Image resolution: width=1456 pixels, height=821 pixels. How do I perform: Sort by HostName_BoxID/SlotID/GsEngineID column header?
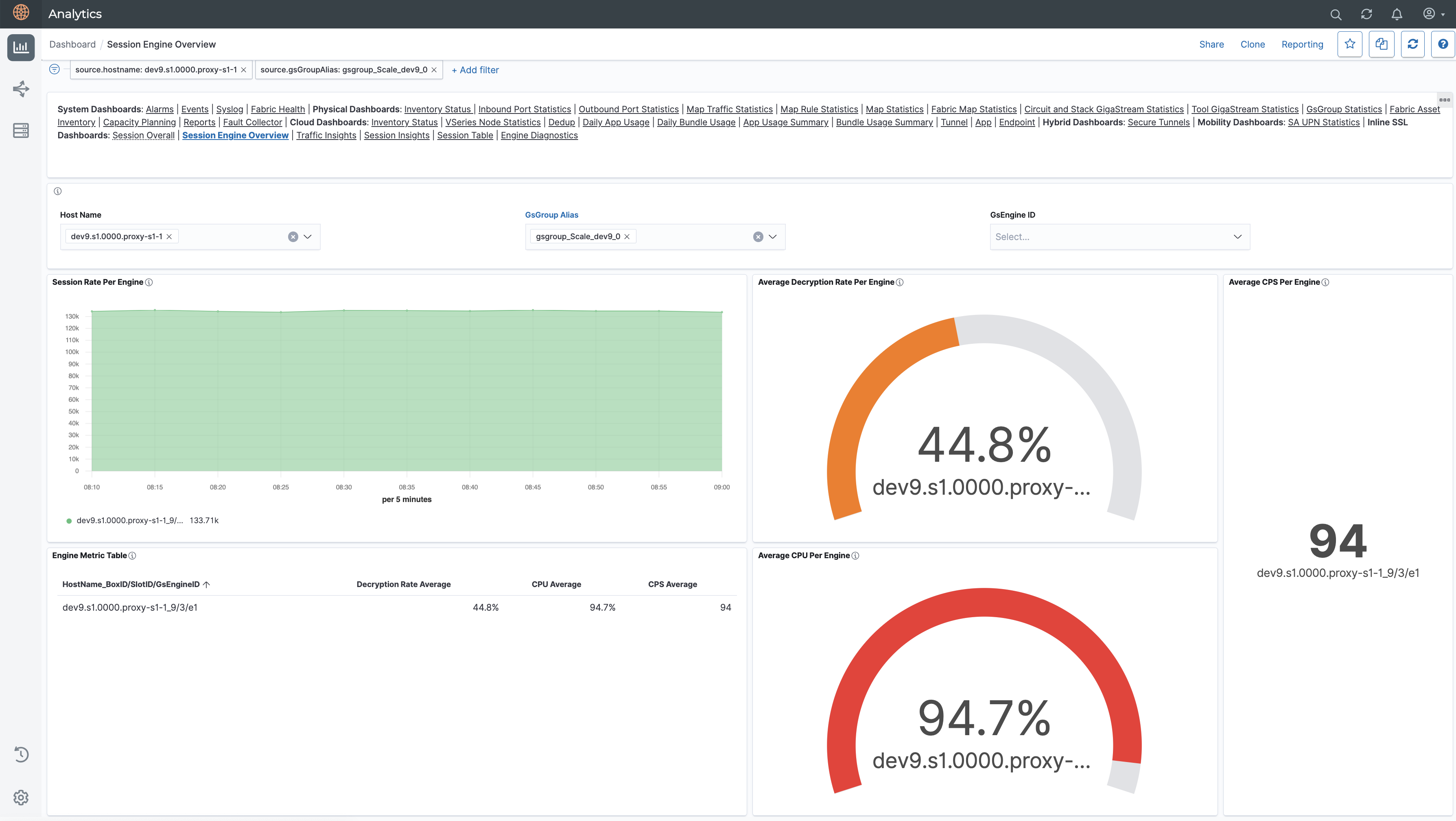coord(131,584)
